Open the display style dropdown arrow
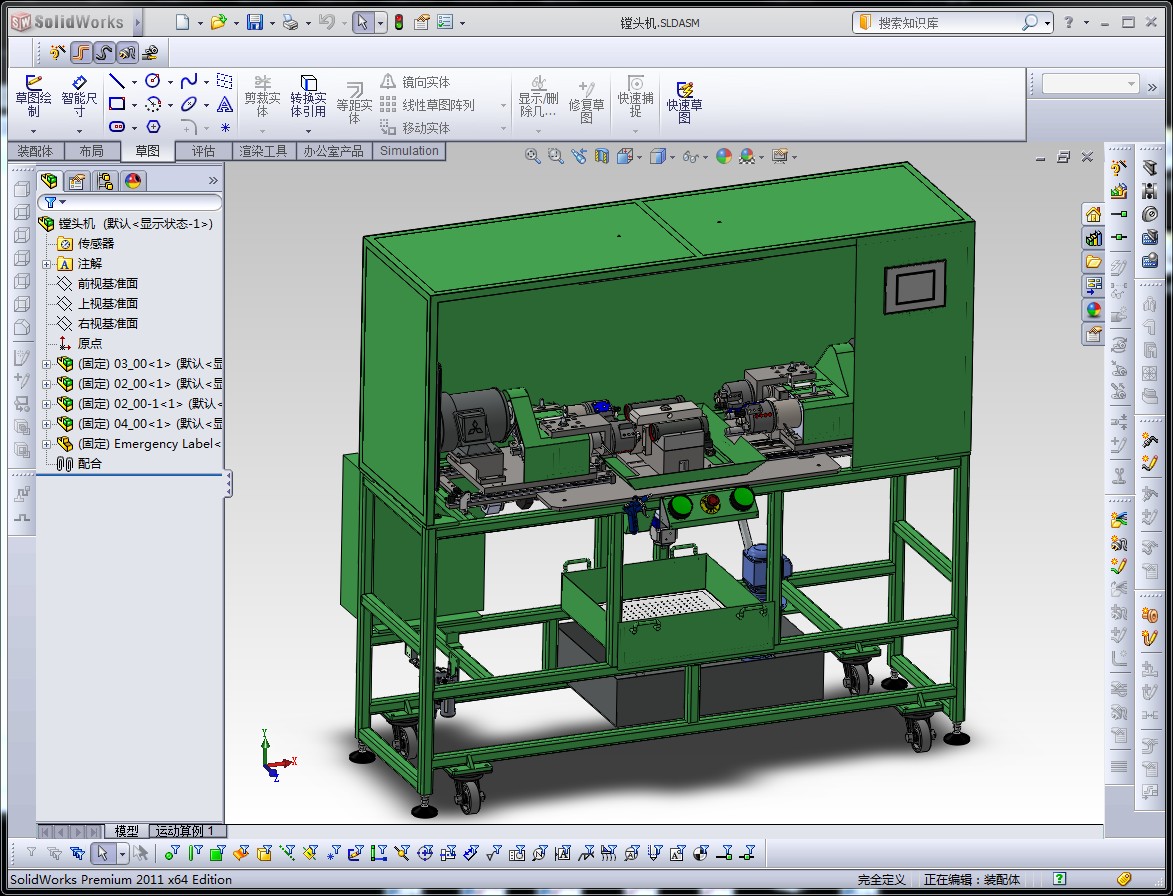This screenshot has width=1173, height=896. [673, 157]
